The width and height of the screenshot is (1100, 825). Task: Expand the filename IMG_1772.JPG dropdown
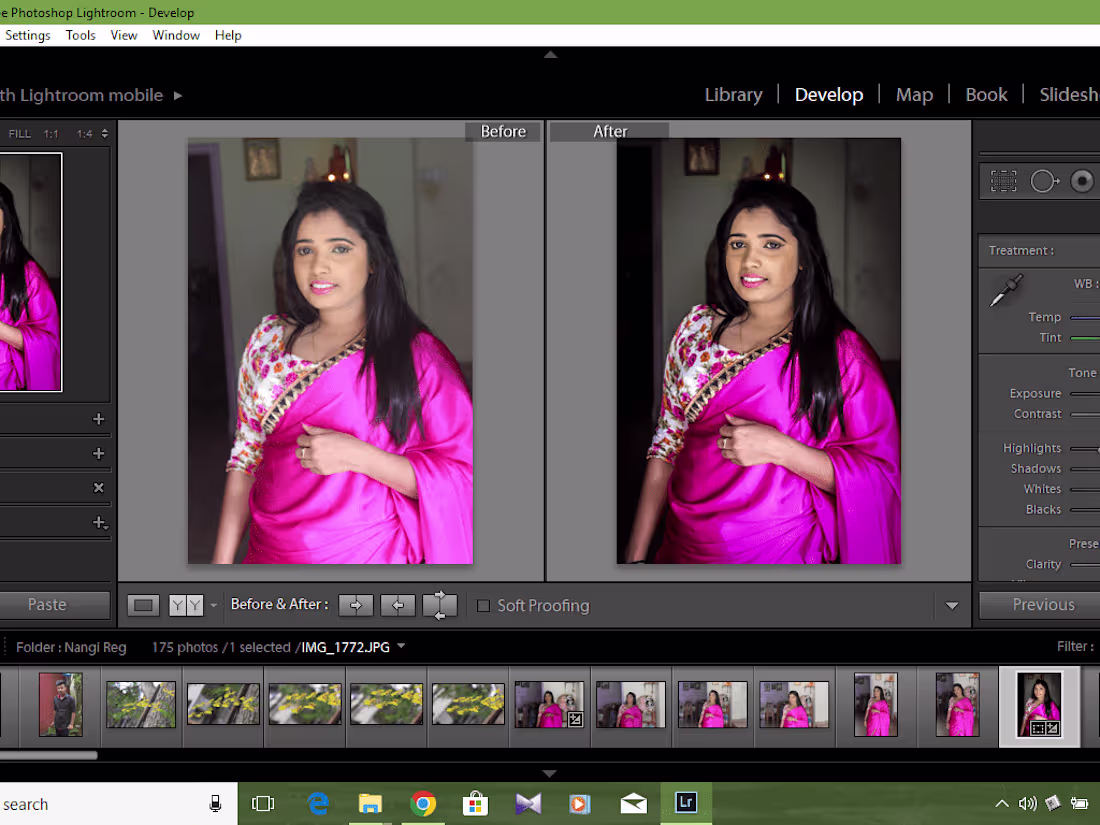click(x=400, y=647)
